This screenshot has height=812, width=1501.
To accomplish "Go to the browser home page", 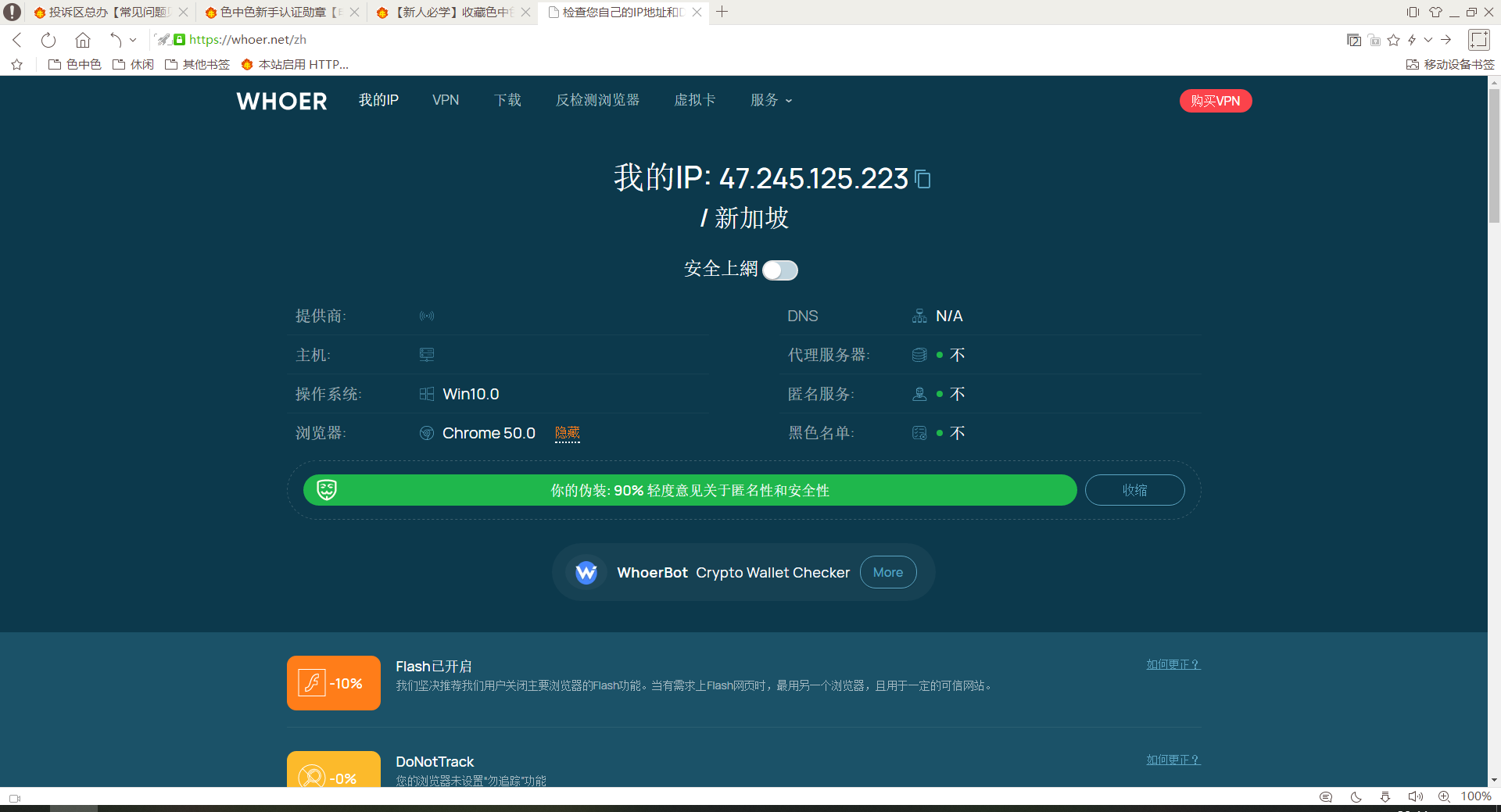I will 83,40.
